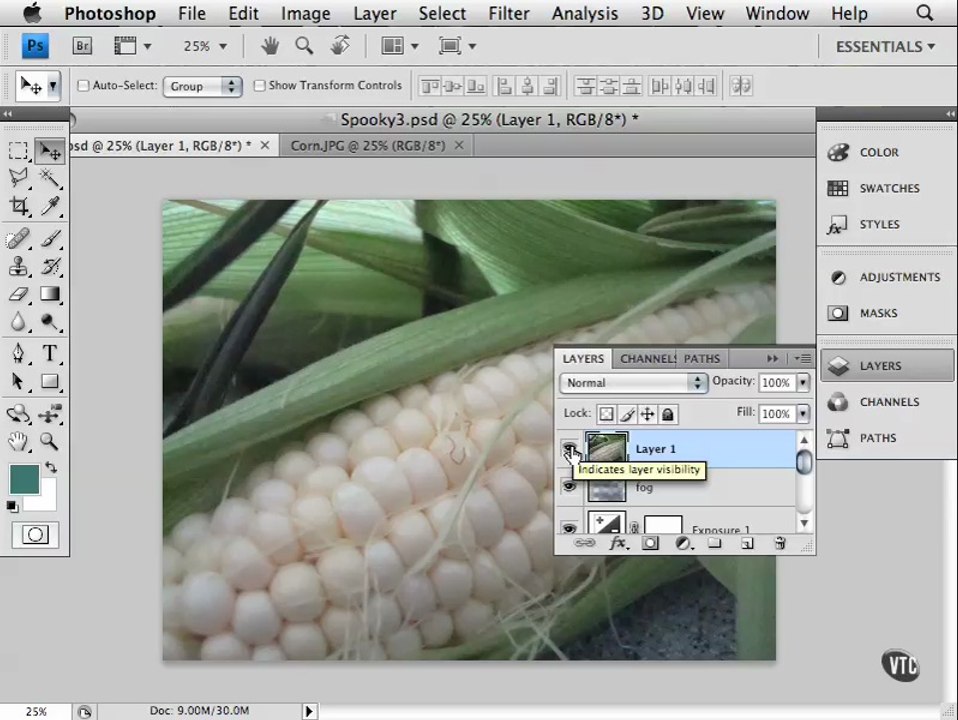
Task: Select the Type tool
Action: 50,353
